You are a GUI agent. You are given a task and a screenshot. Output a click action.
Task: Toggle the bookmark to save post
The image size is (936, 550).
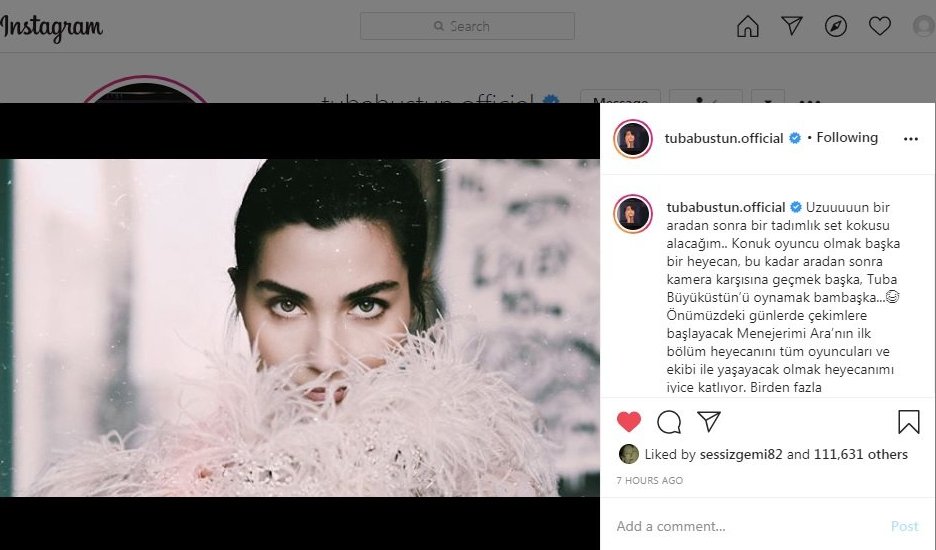(x=908, y=422)
